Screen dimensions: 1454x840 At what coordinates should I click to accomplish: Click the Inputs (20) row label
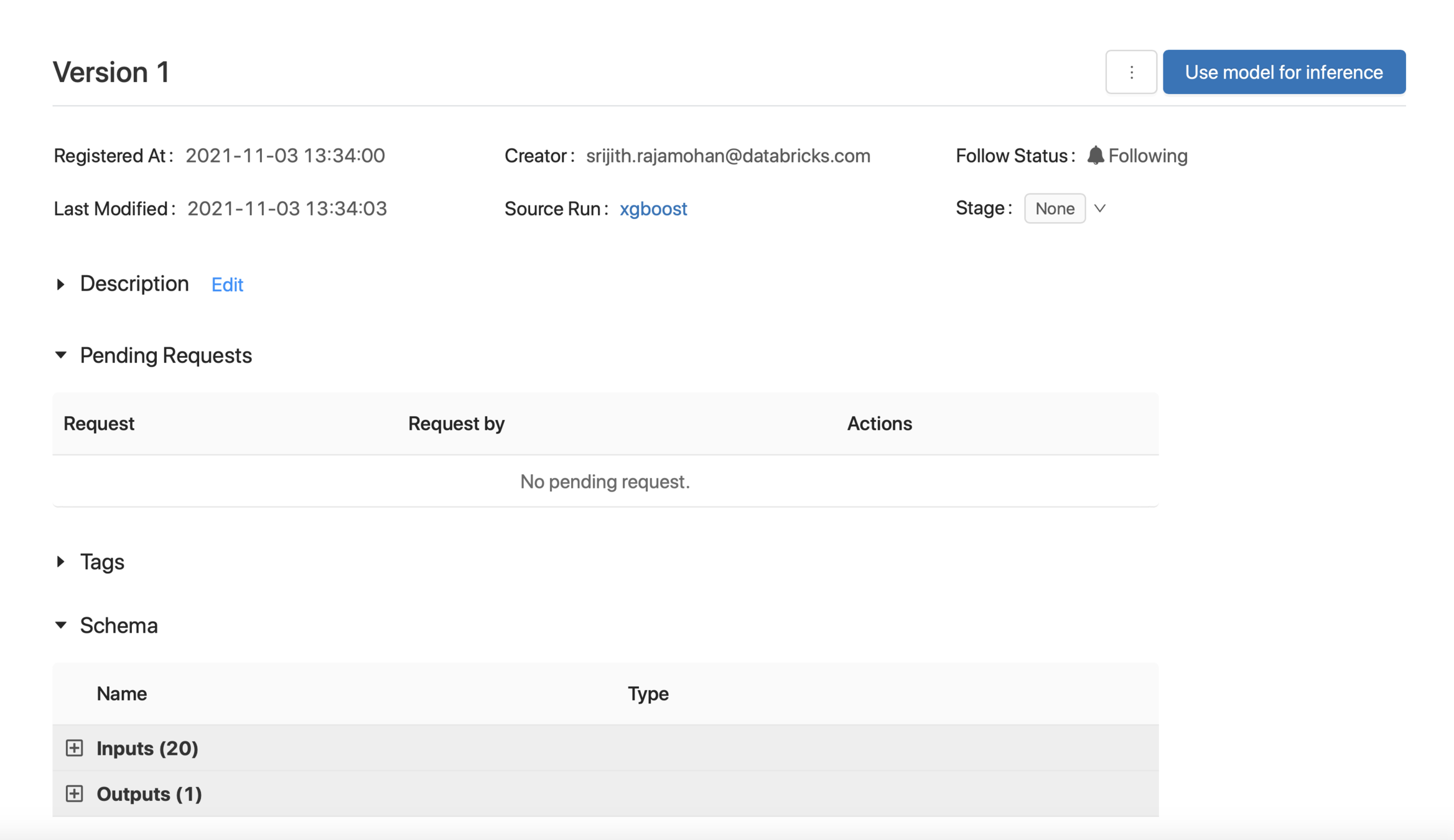tap(147, 748)
